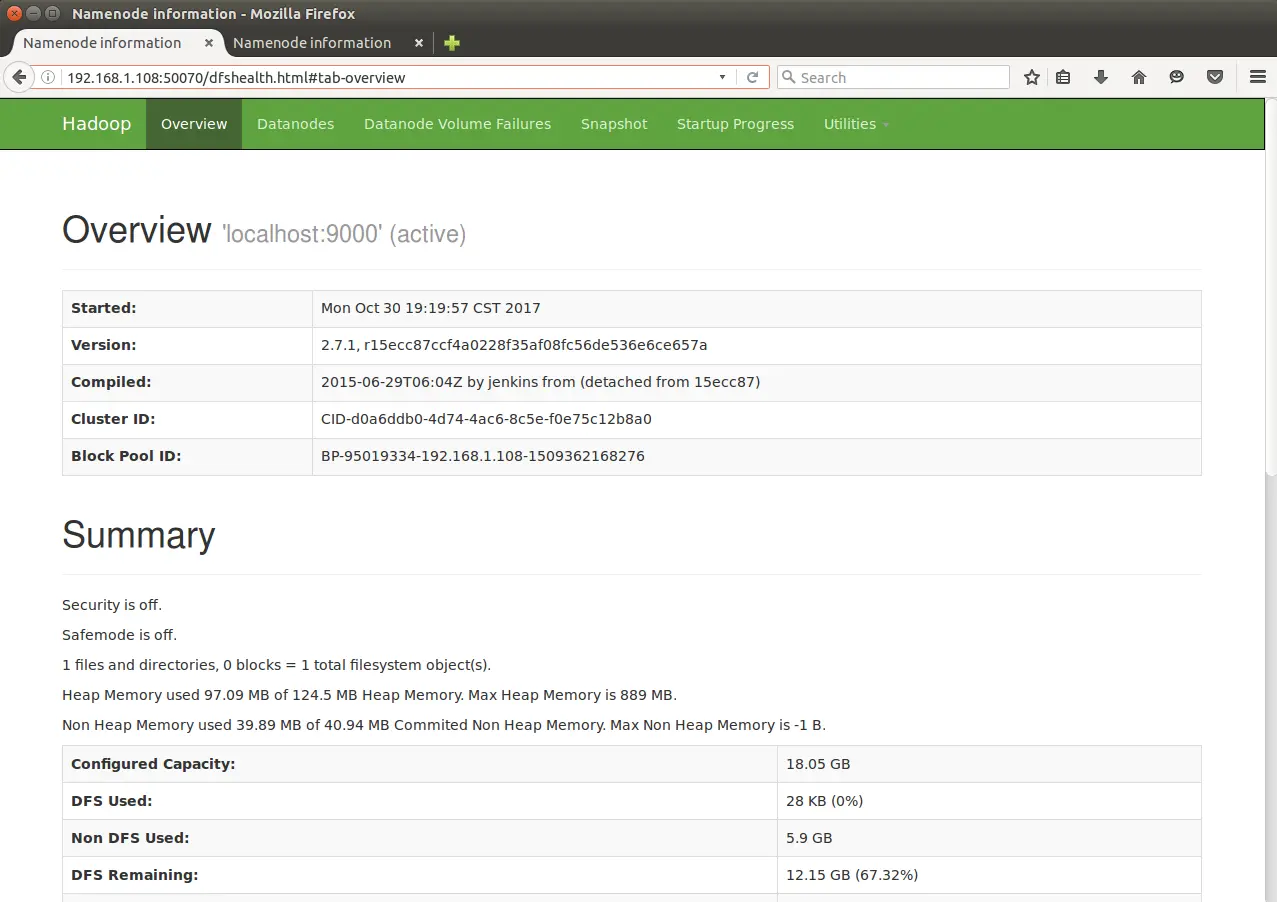
Task: Reload the page with the refresh icon
Action: 753,77
